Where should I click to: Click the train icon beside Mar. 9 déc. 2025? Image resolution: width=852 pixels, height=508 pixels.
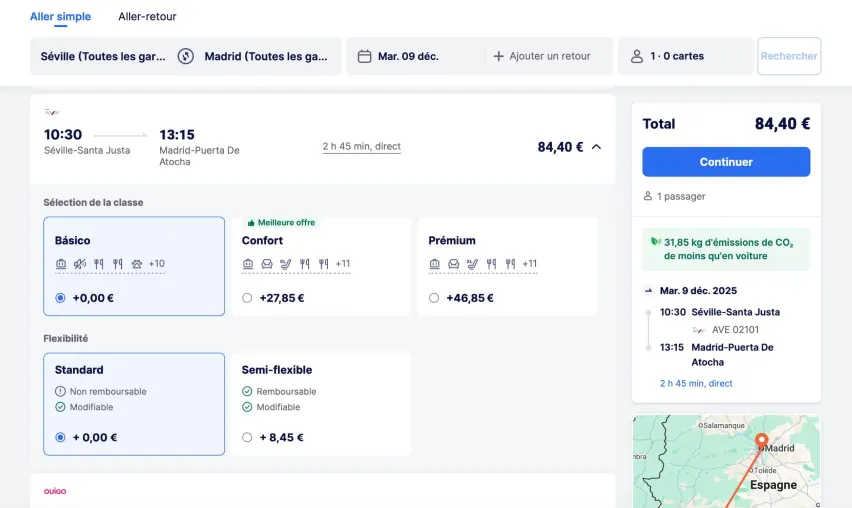point(648,291)
